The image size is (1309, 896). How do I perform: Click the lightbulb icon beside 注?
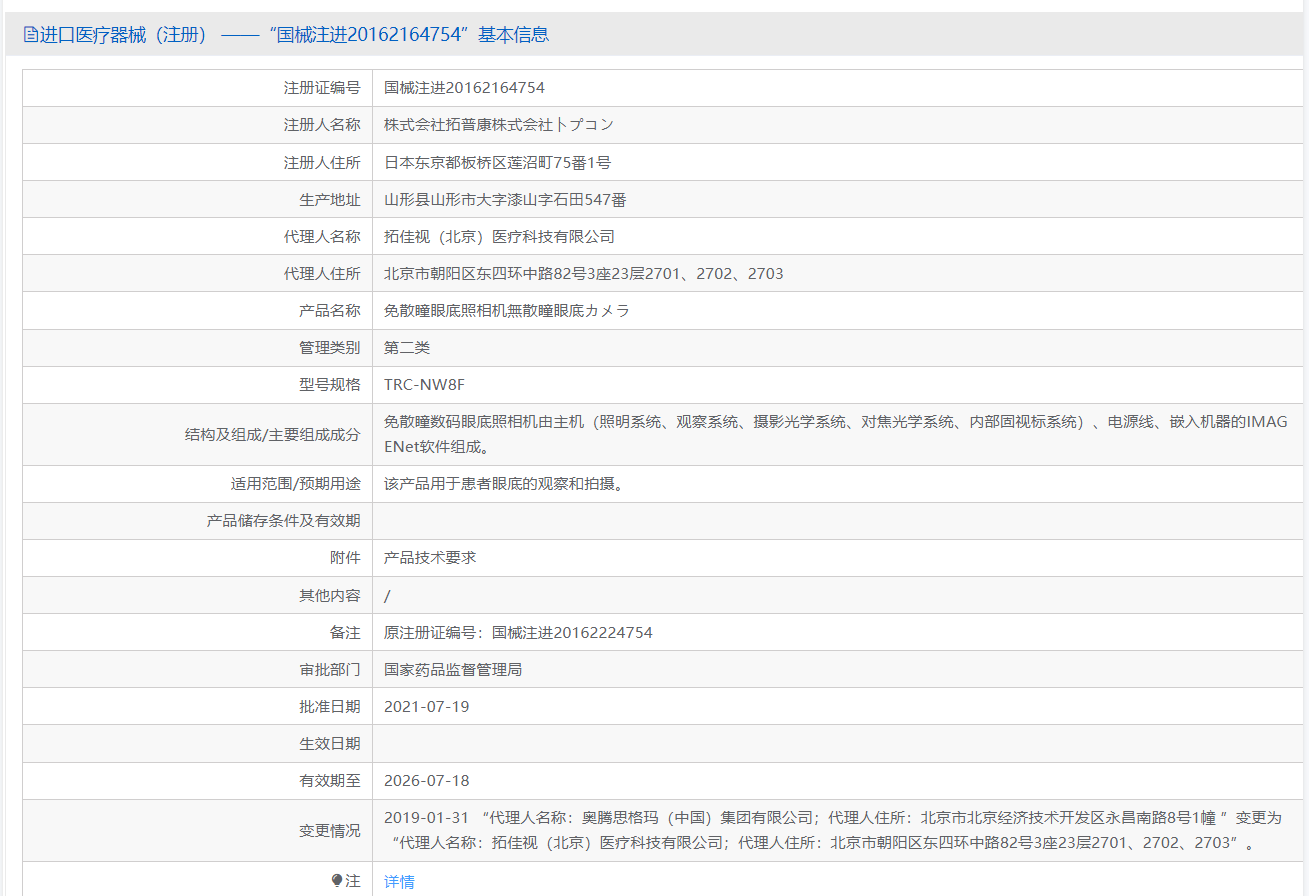point(337,881)
